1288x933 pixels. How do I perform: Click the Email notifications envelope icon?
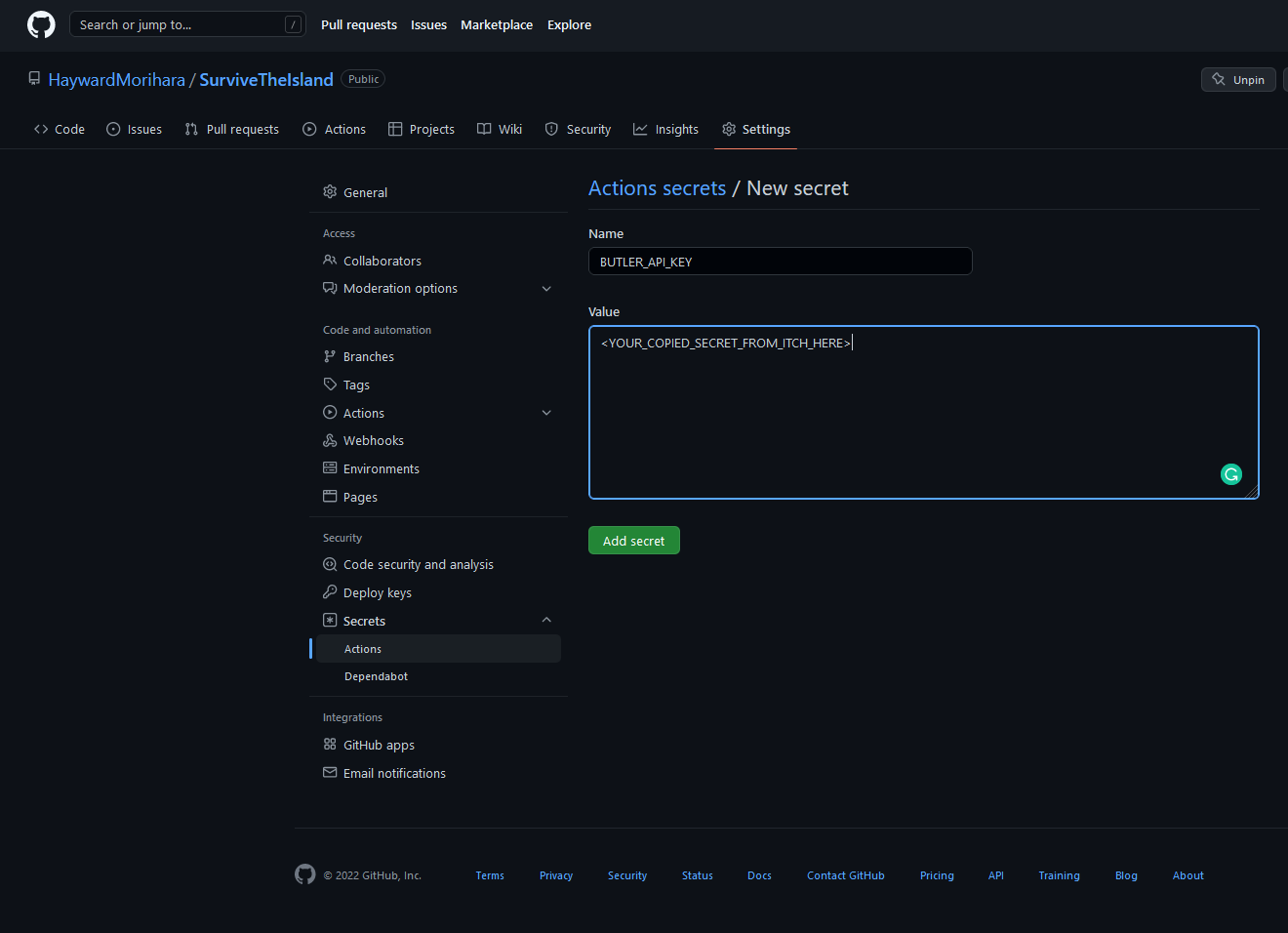tap(330, 773)
